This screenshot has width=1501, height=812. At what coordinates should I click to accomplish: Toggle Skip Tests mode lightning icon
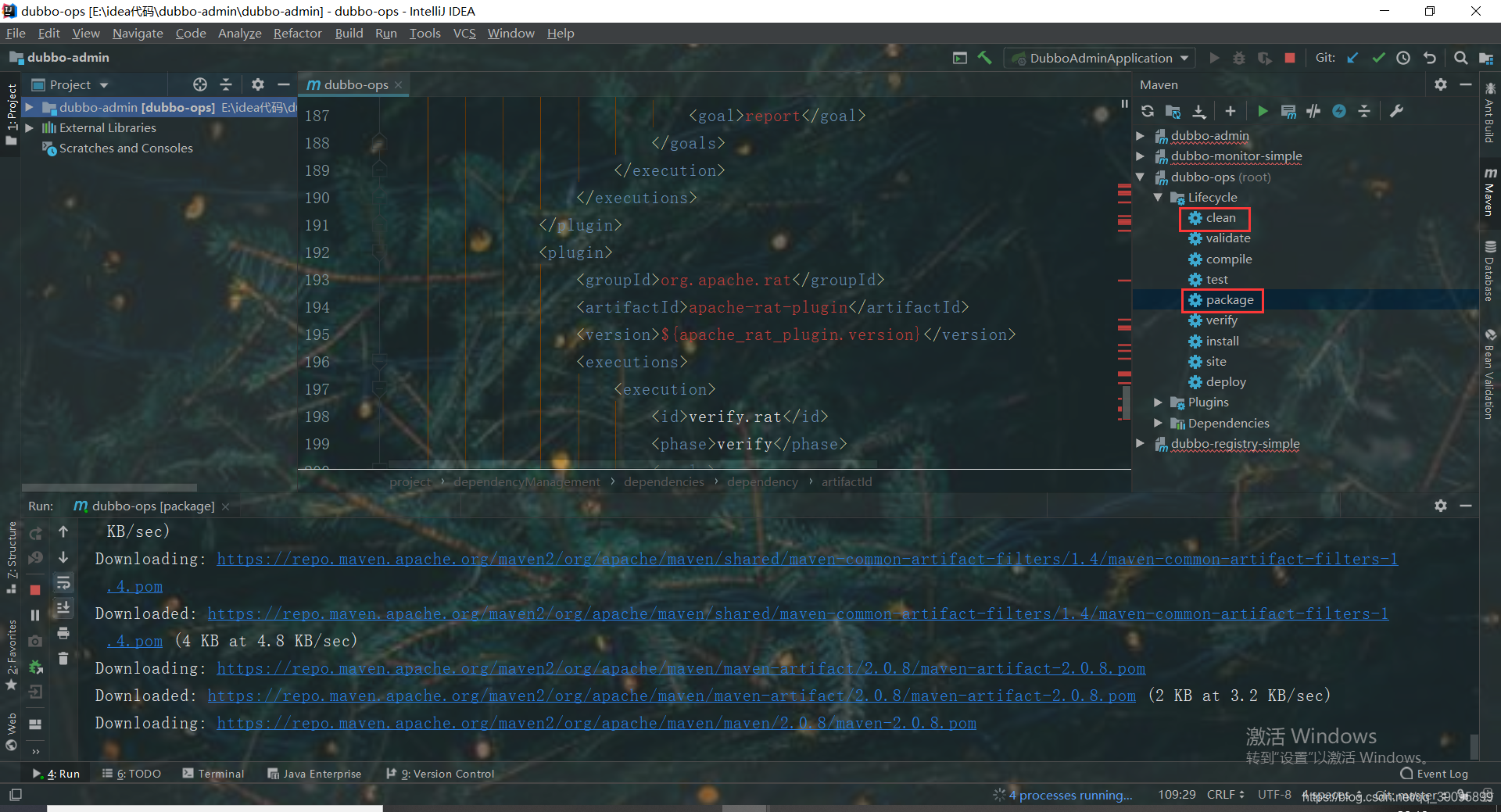1339,111
